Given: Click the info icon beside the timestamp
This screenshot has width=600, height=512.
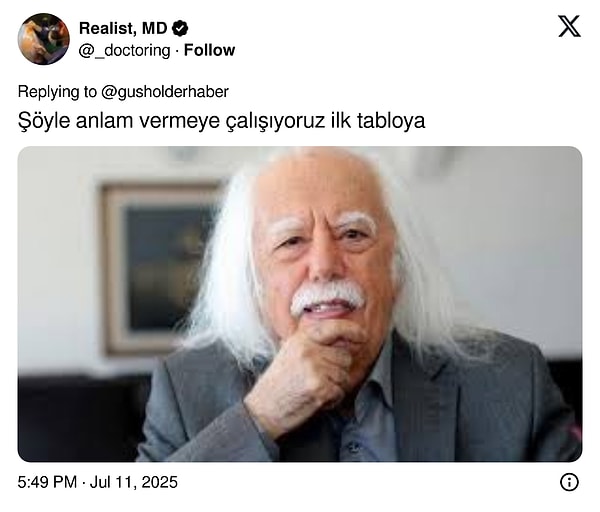Looking at the screenshot, I should 569,482.
